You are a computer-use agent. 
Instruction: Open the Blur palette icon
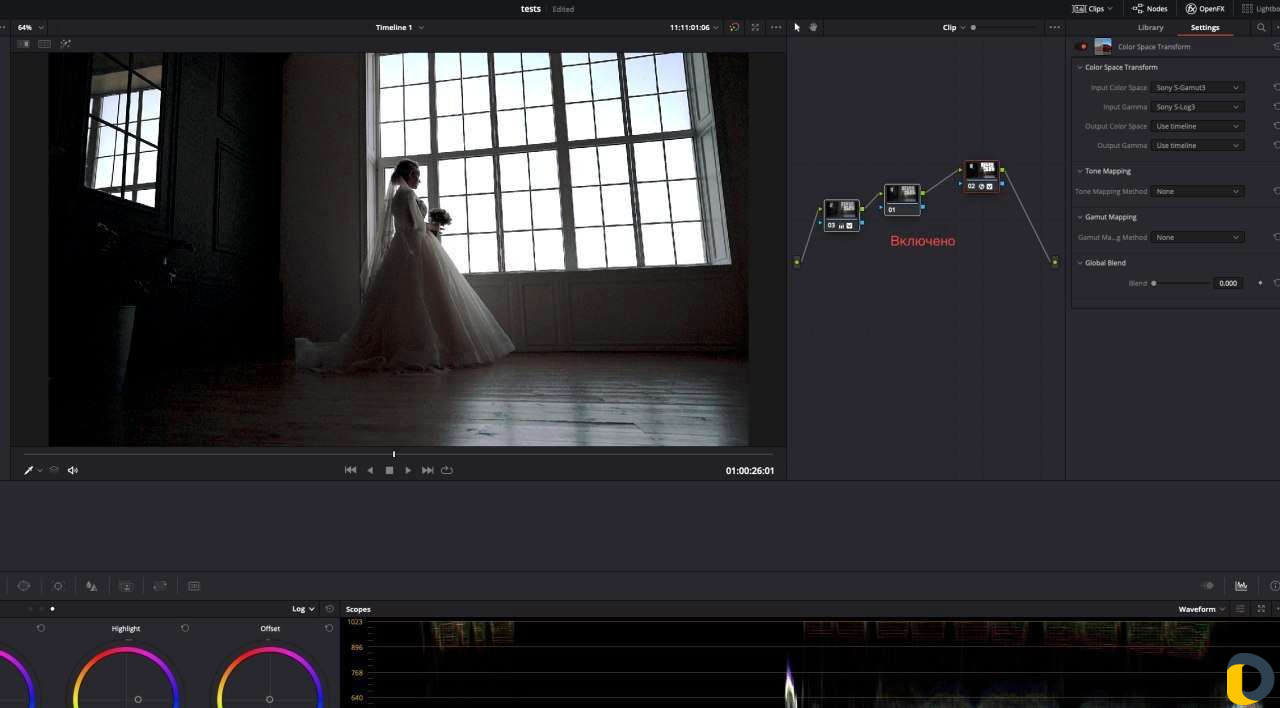tap(92, 586)
